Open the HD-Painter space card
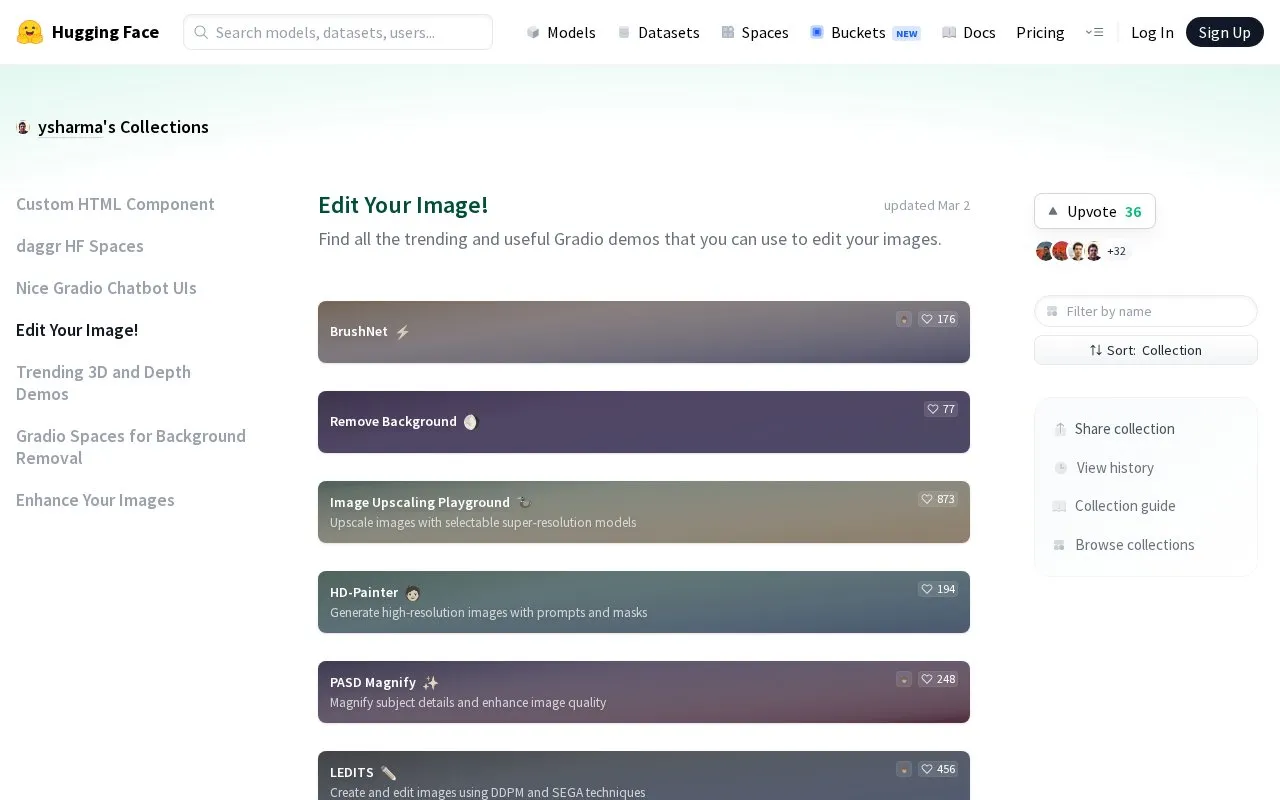The height and width of the screenshot is (800, 1280). click(644, 602)
